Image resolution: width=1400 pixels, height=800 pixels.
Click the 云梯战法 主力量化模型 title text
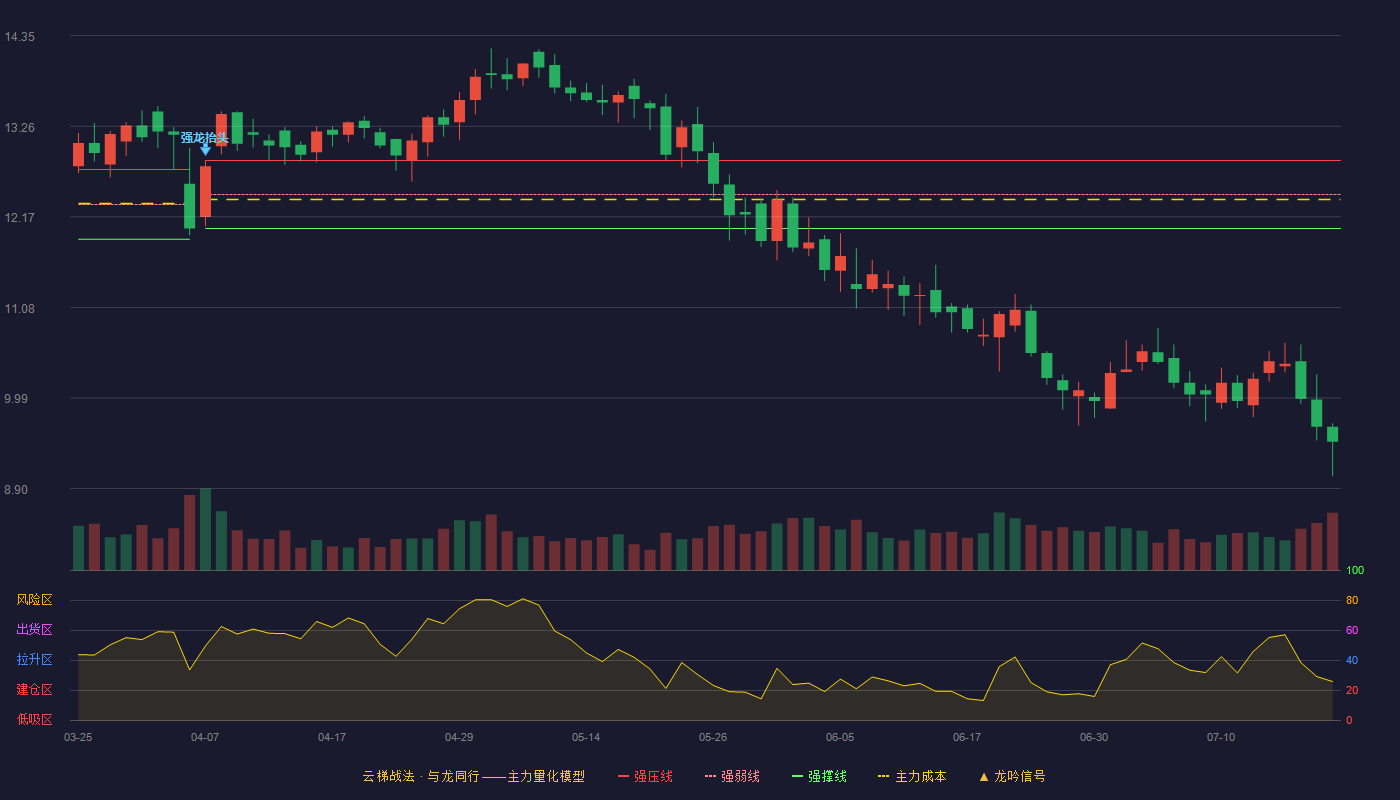tap(474, 776)
